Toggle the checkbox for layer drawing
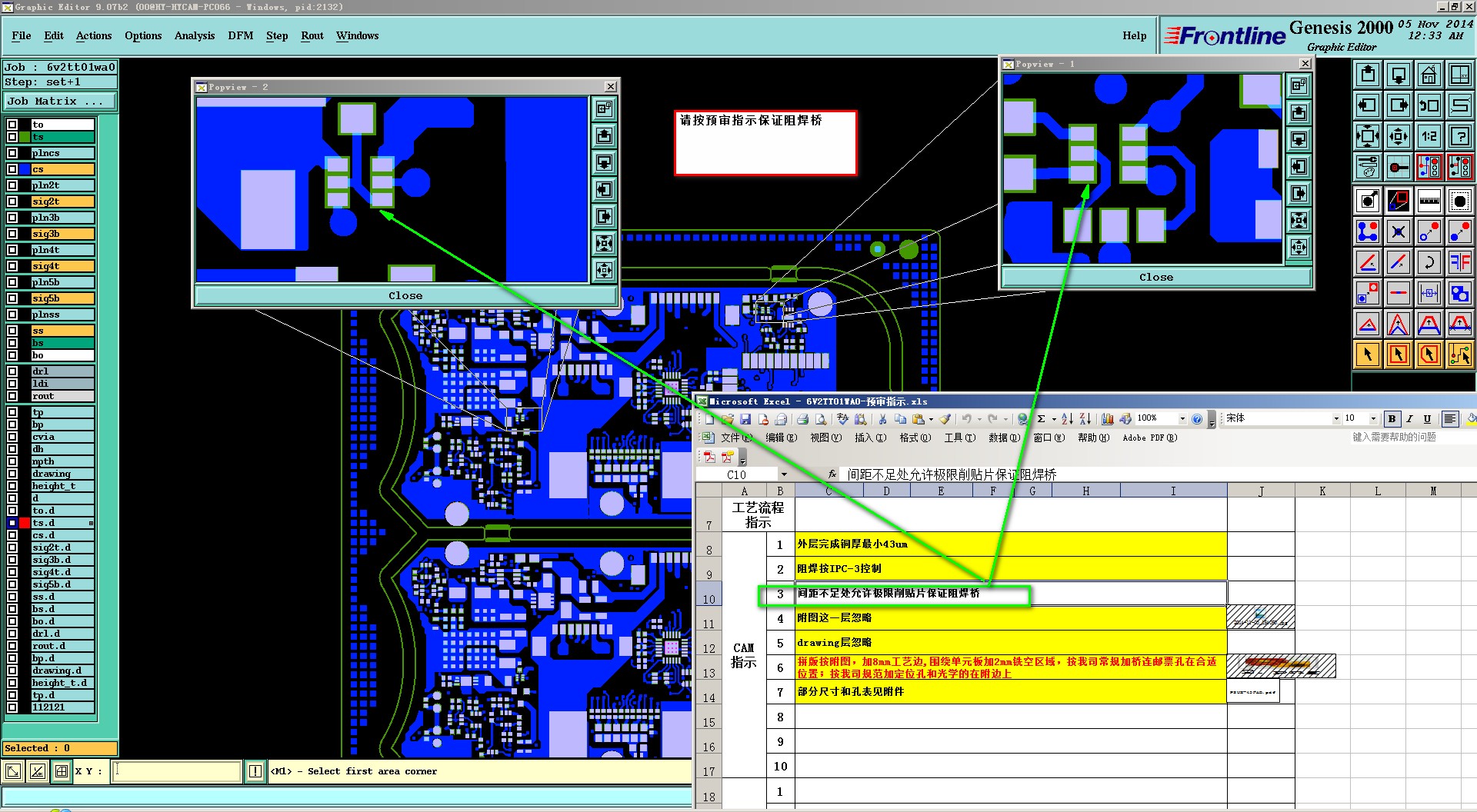1477x812 pixels. tap(12, 474)
